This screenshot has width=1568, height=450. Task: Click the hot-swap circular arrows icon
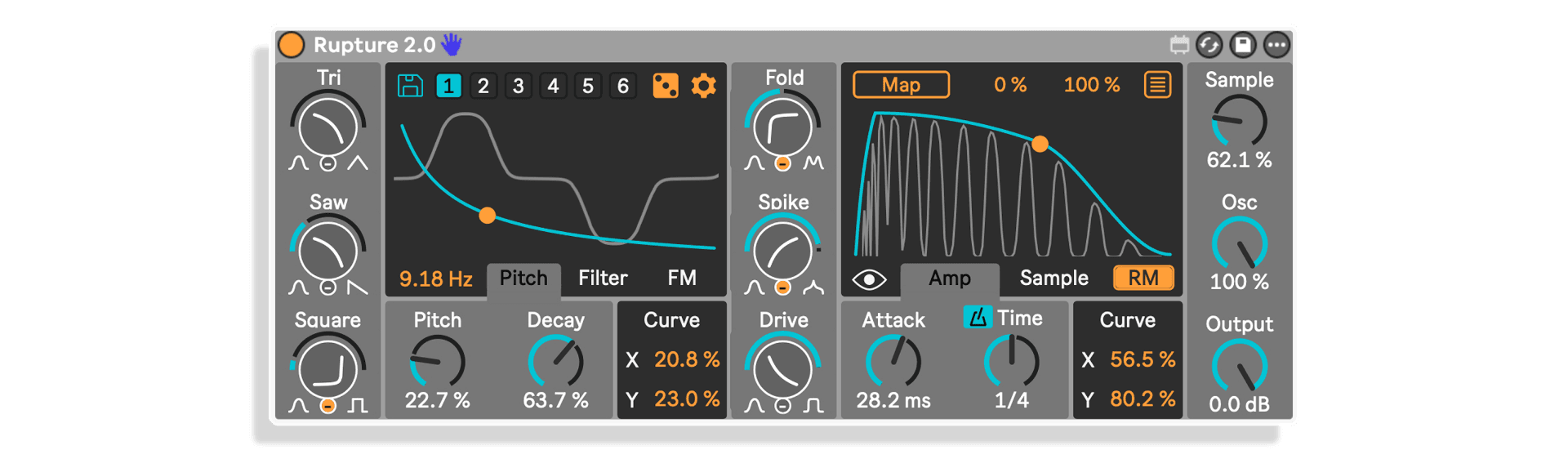click(1209, 45)
